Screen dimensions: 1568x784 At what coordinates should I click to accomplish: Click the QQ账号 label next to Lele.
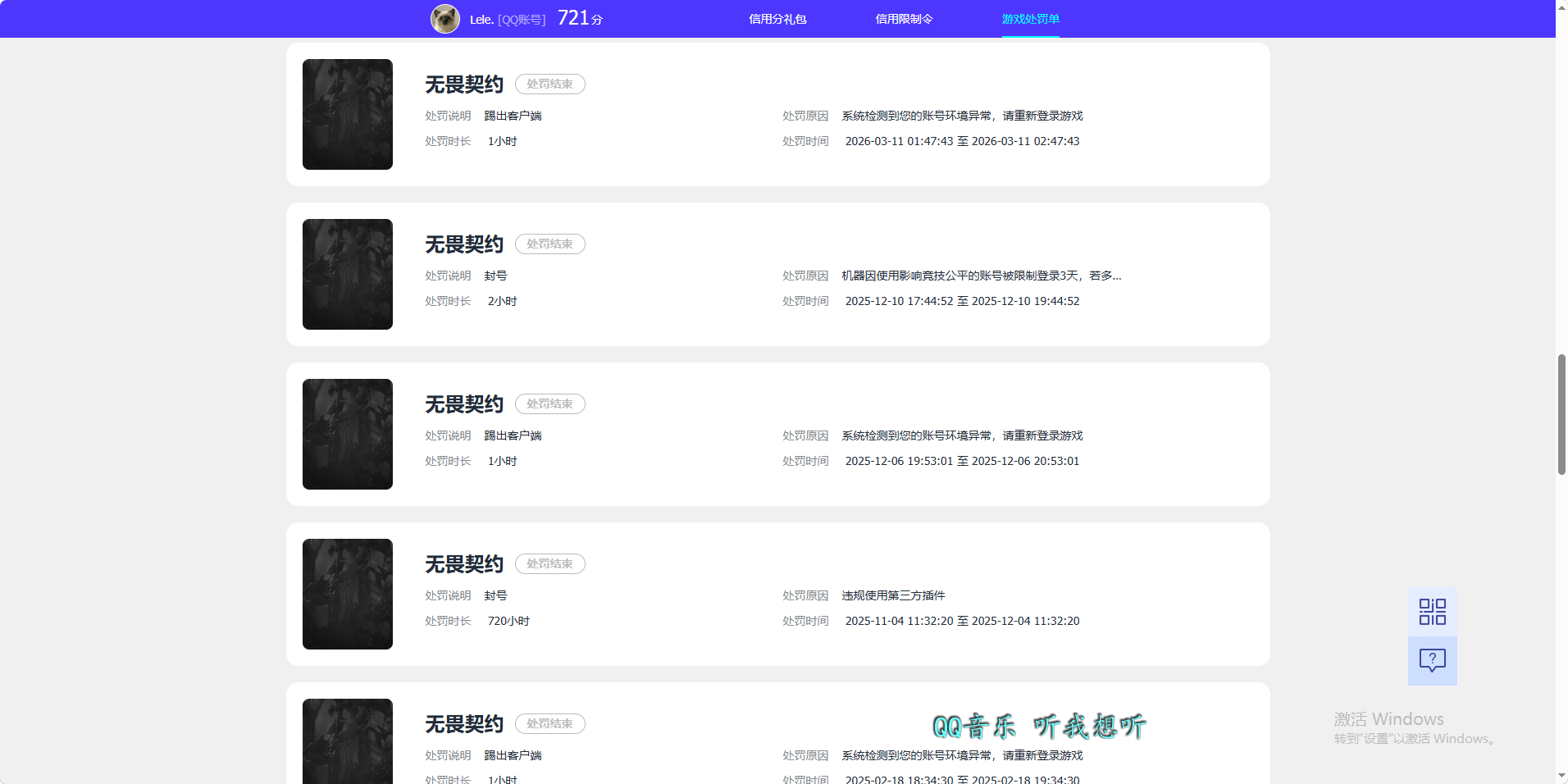[523, 19]
